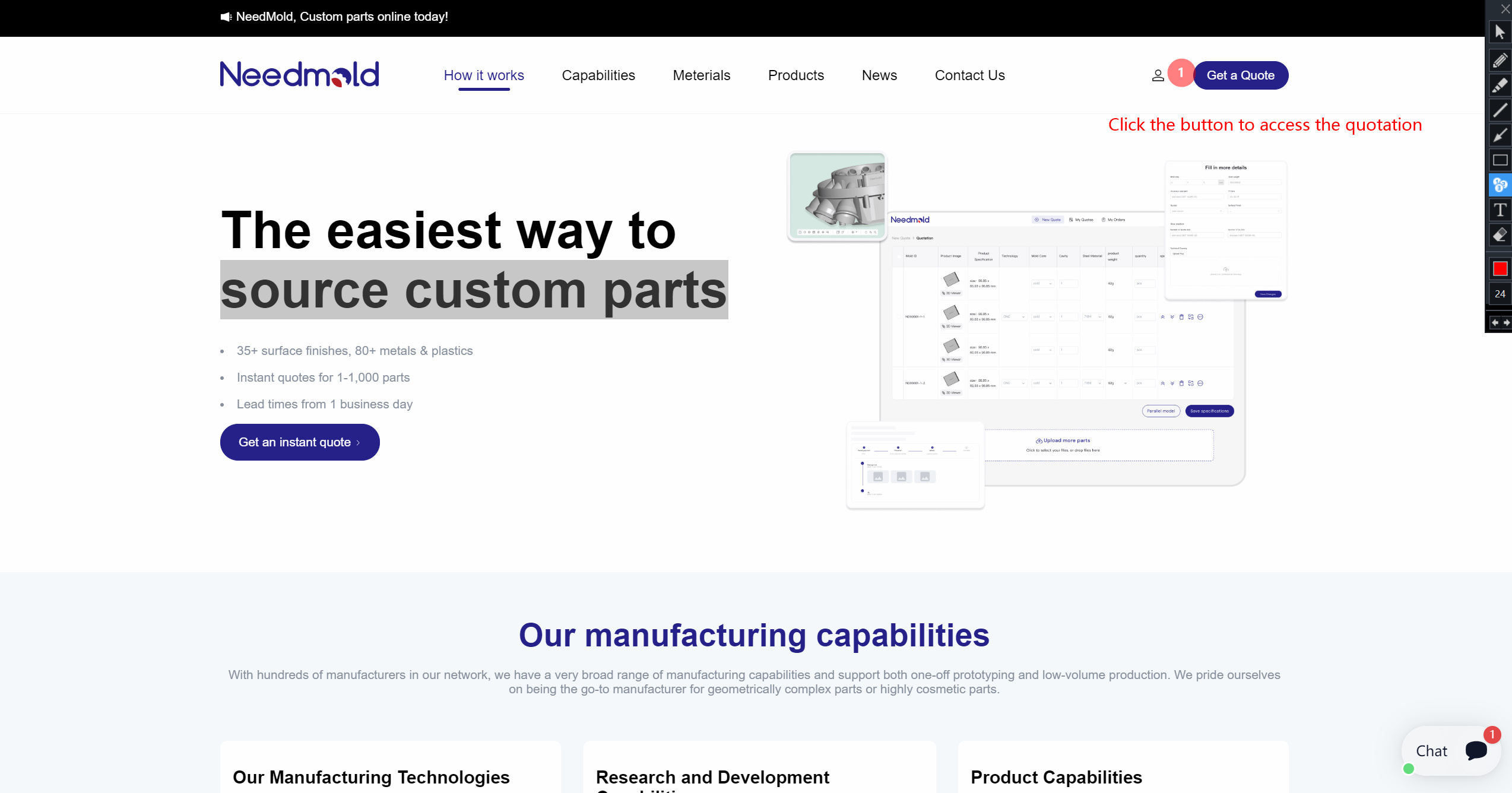Open the Contact Us menu item
This screenshot has width=1512, height=793.
(970, 75)
